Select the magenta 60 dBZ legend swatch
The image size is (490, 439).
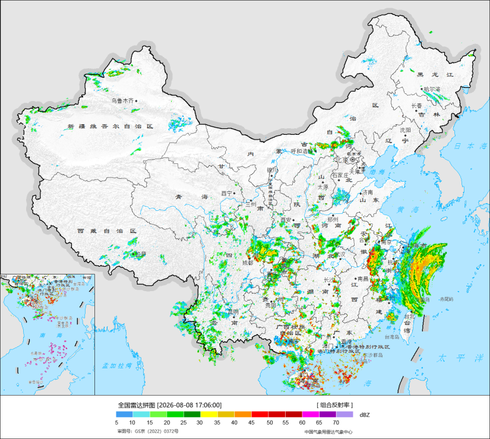[x=311, y=414]
